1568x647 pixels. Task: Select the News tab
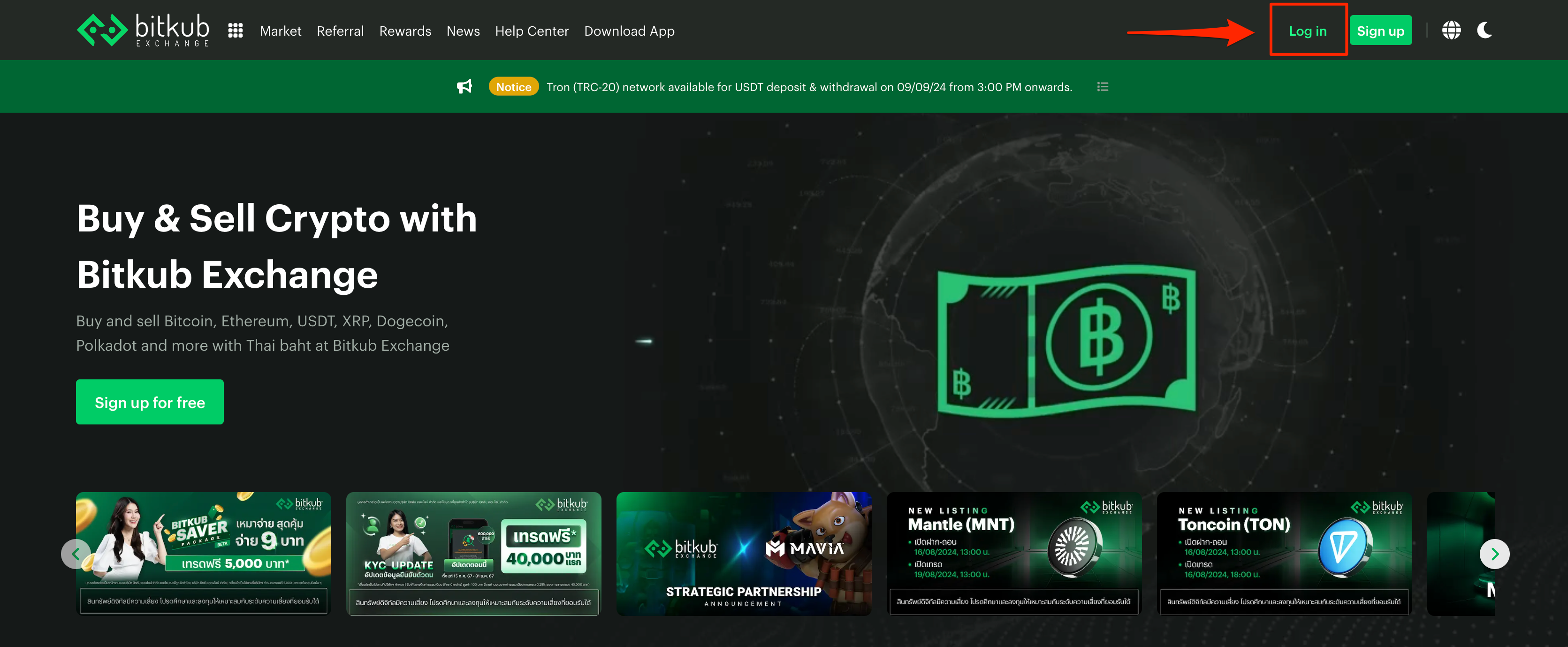tap(463, 31)
